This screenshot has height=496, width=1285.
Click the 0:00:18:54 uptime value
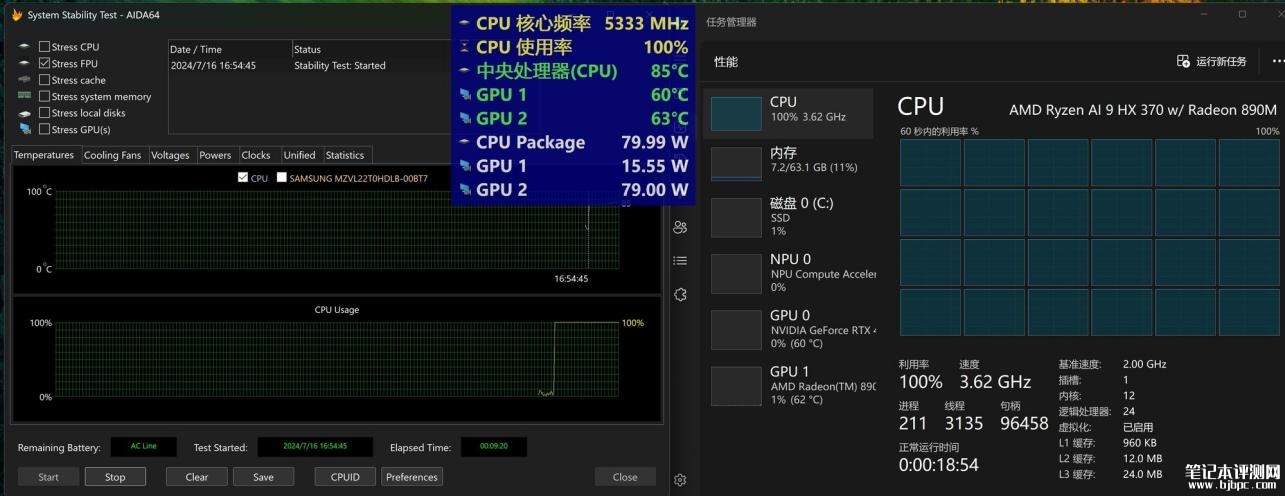coord(938,465)
